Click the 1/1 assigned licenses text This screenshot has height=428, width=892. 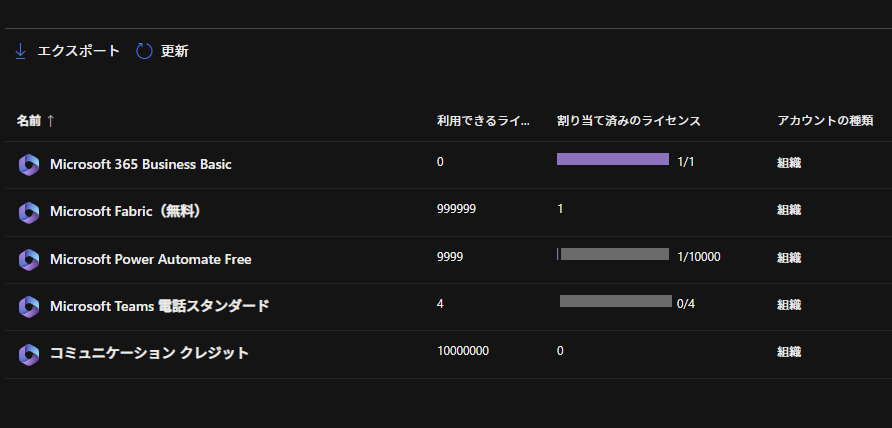686,162
